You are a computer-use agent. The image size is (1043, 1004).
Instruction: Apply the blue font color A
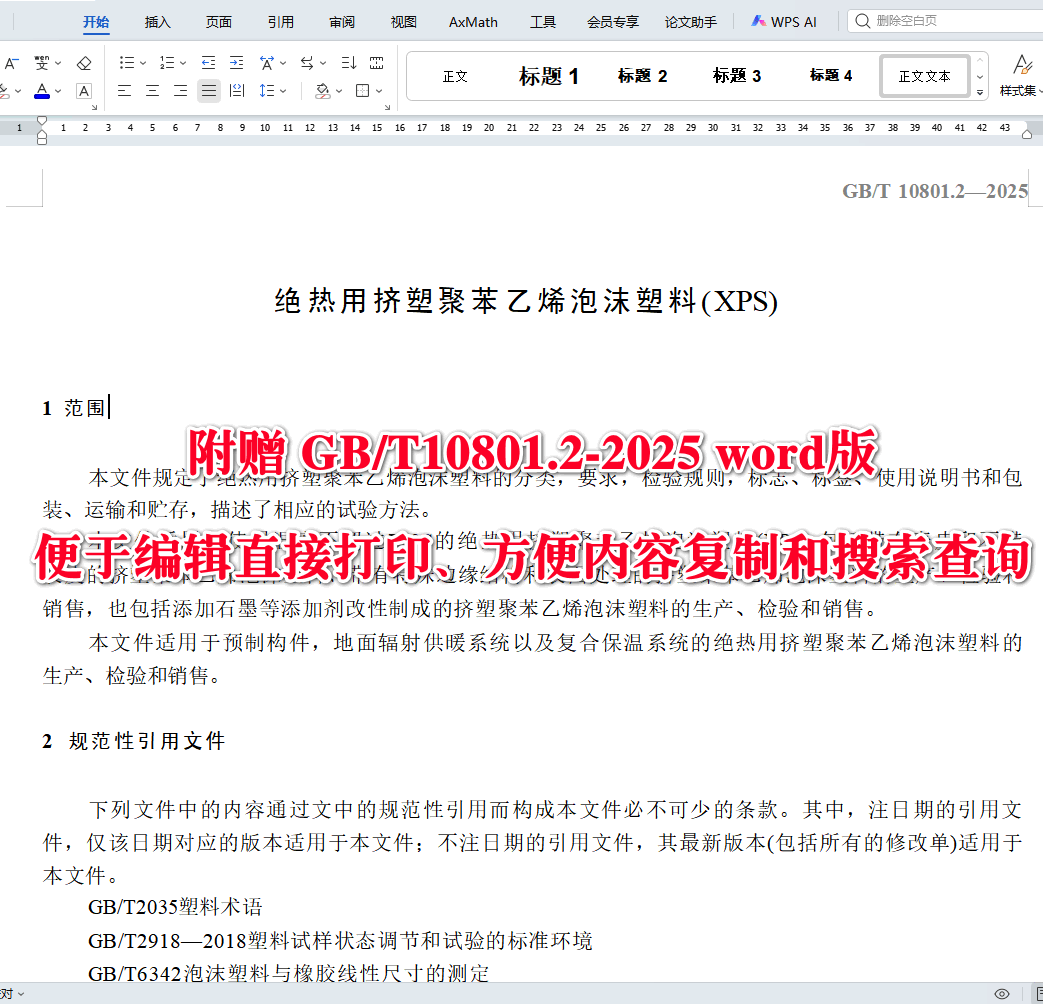coord(42,90)
